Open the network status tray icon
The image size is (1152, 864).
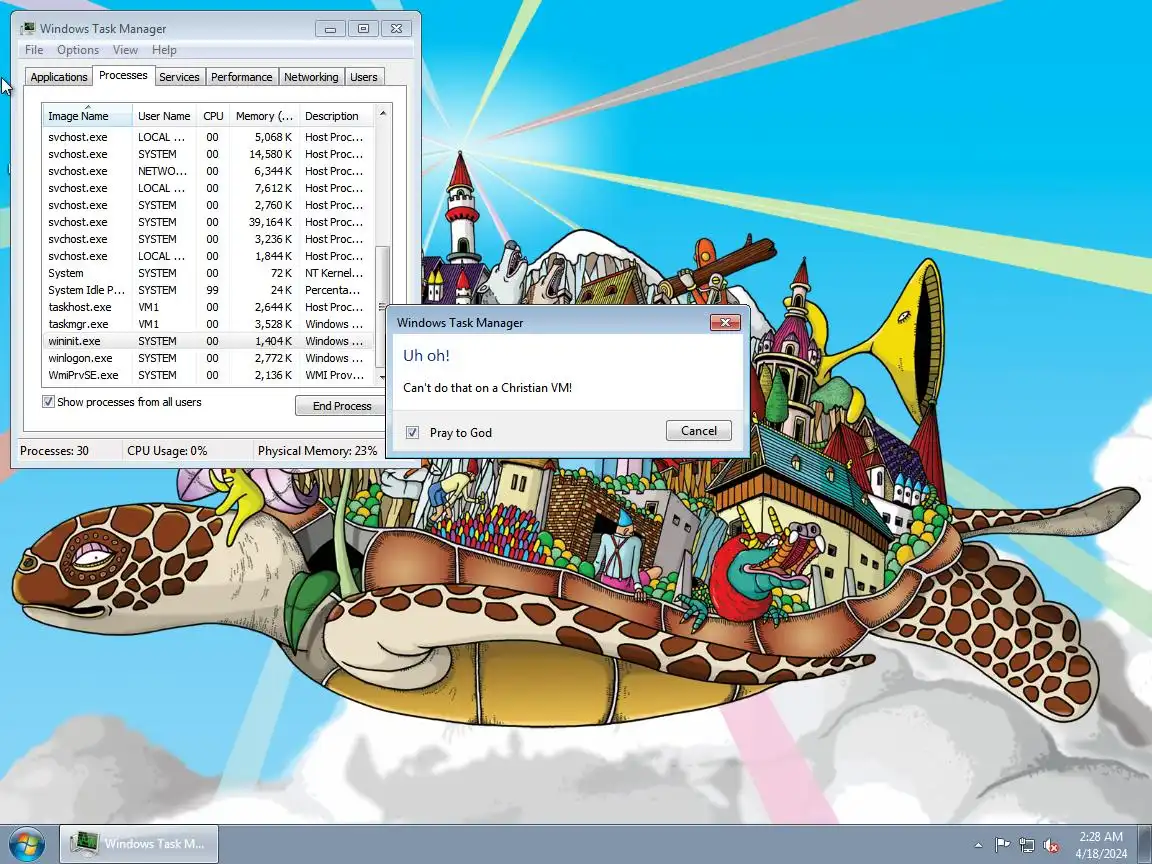tap(1026, 845)
